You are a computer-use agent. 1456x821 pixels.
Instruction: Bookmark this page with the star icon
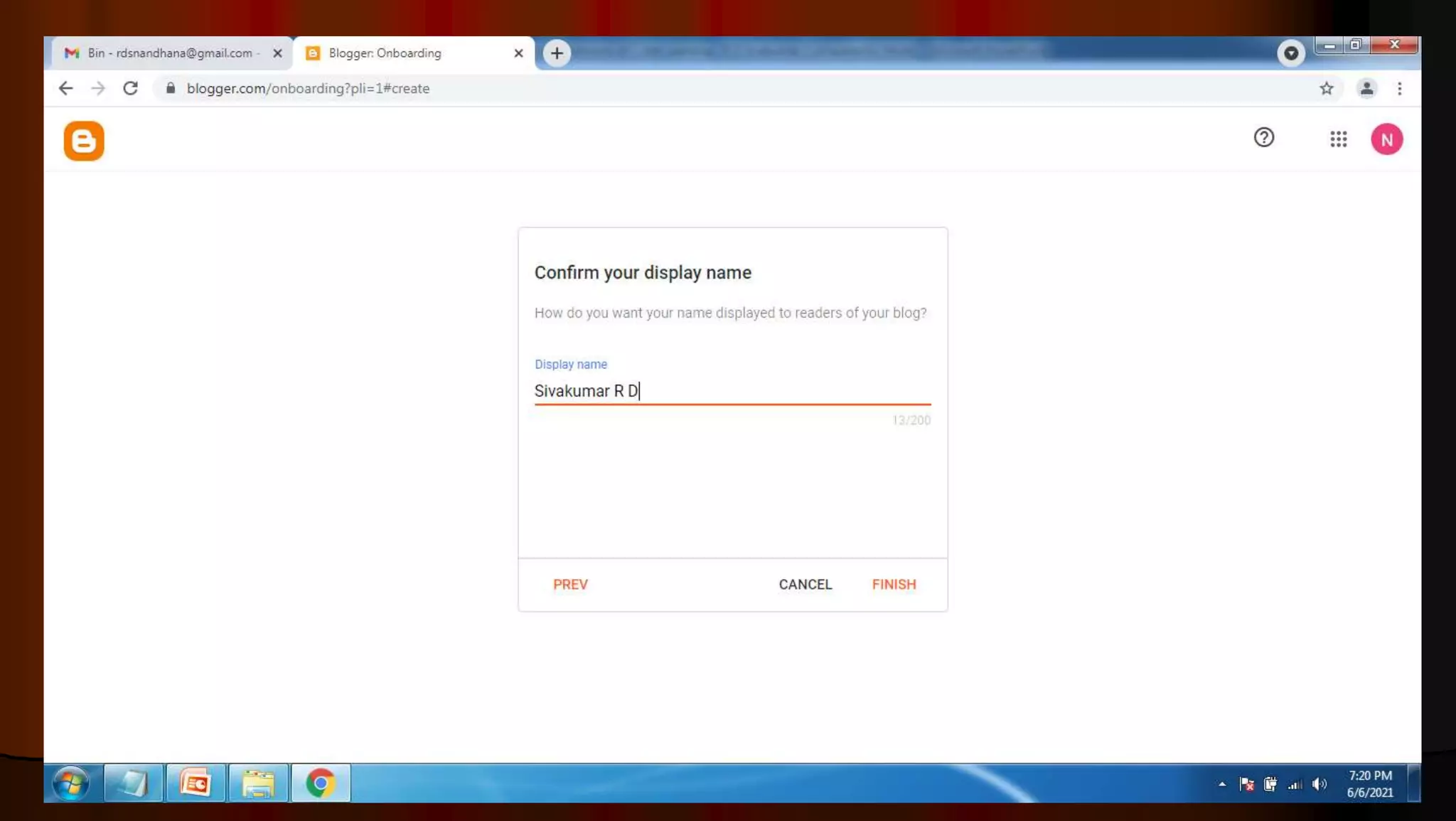[1326, 89]
